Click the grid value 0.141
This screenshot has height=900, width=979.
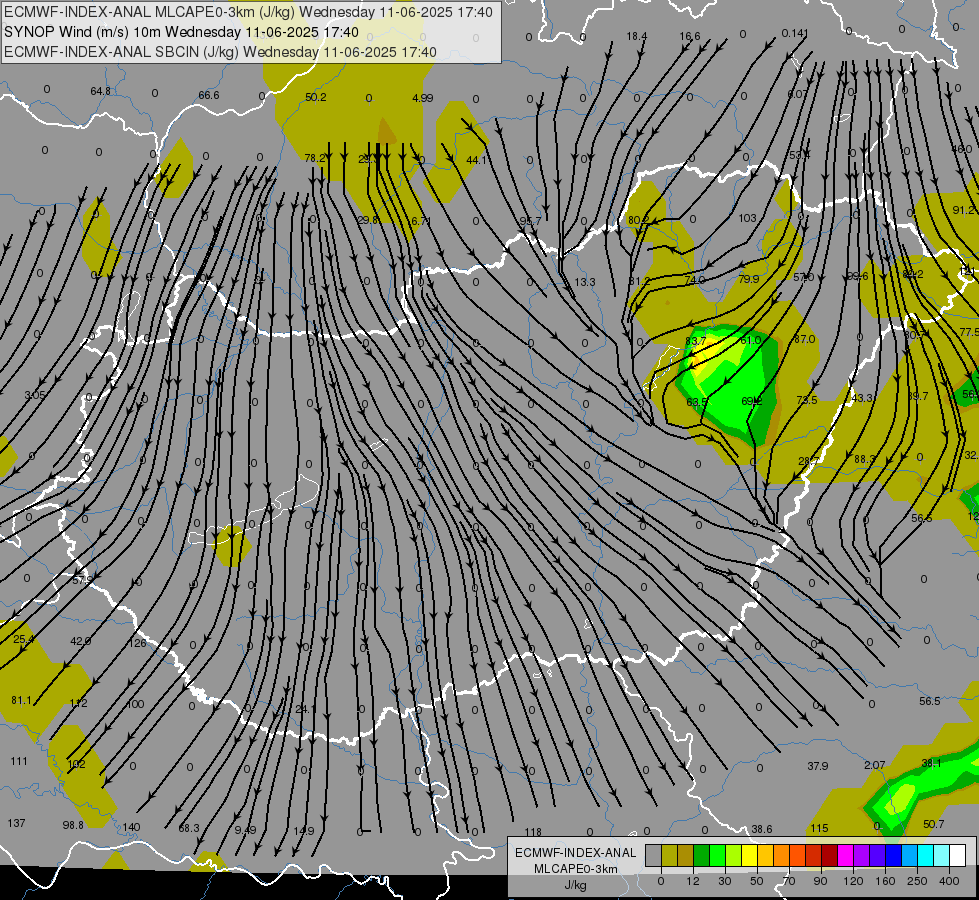pos(795,33)
